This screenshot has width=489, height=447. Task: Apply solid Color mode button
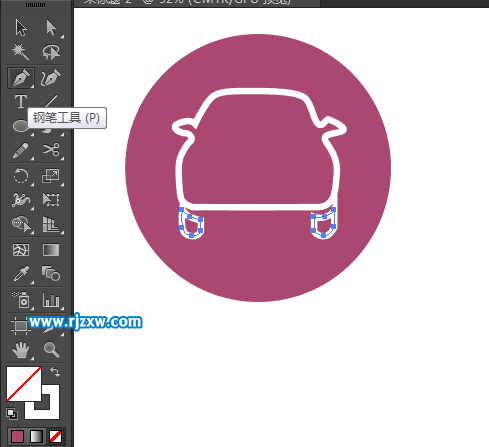coord(17,436)
